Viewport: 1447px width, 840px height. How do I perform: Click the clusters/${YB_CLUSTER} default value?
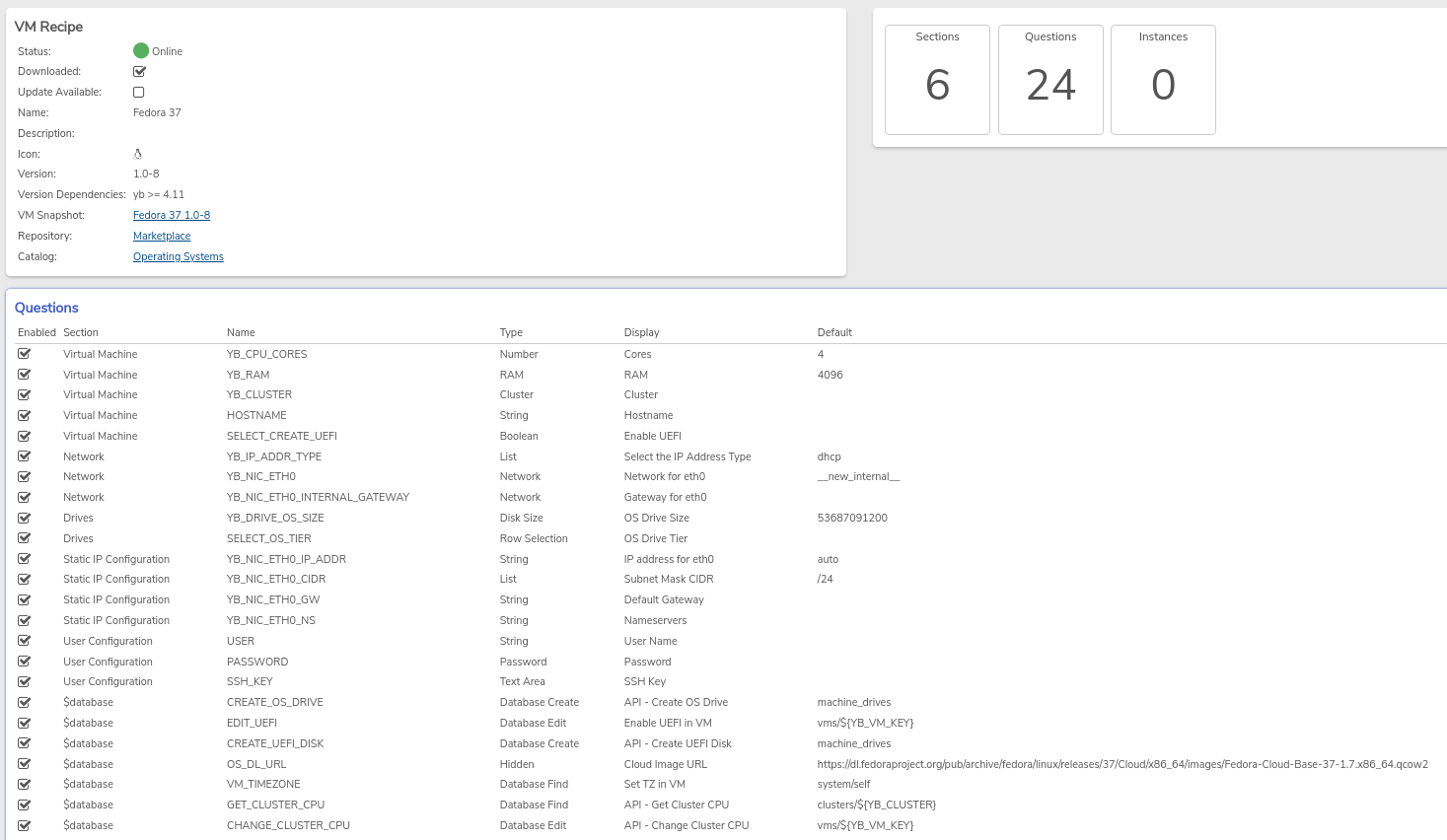point(877,805)
